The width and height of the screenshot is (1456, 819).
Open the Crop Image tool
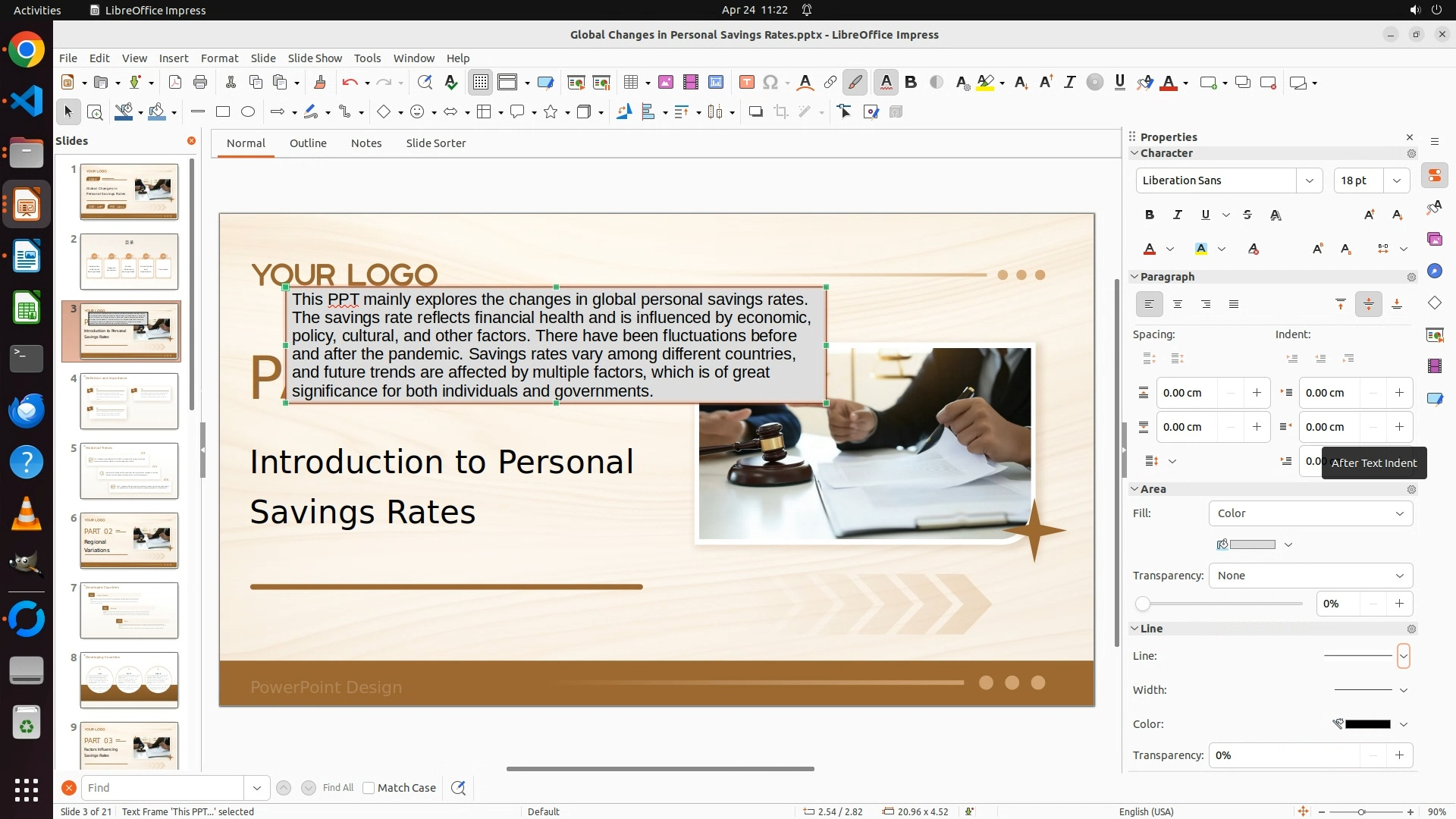pyautogui.click(x=781, y=112)
